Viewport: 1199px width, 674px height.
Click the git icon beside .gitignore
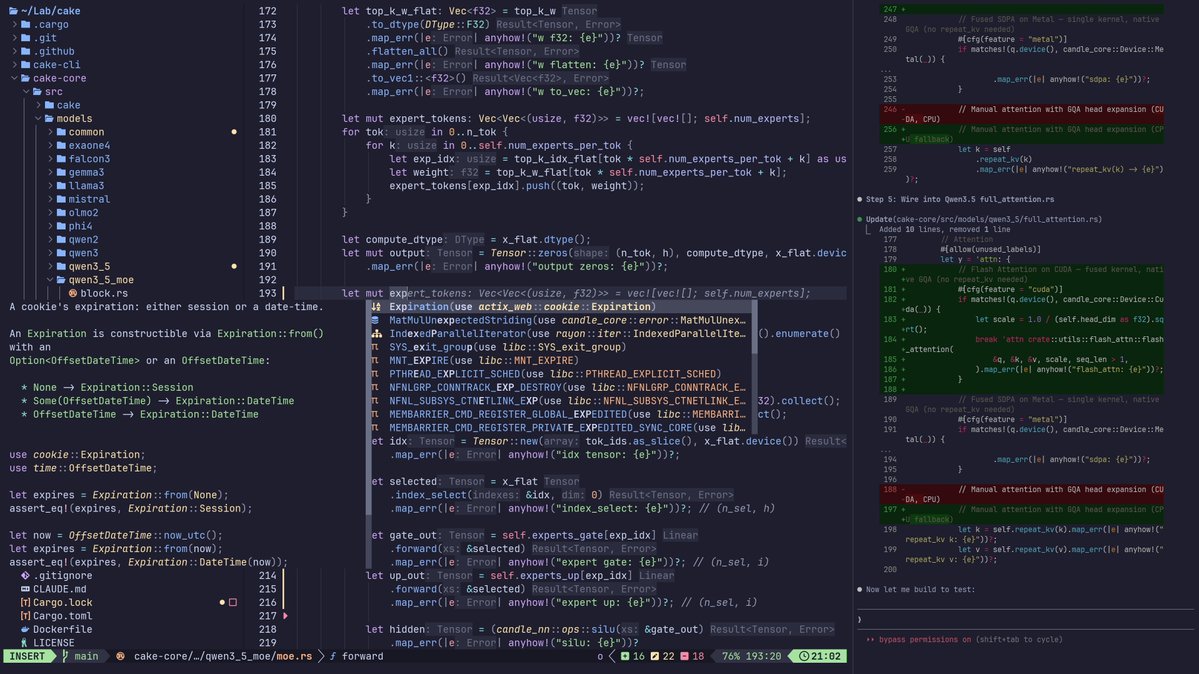[x=25, y=575]
